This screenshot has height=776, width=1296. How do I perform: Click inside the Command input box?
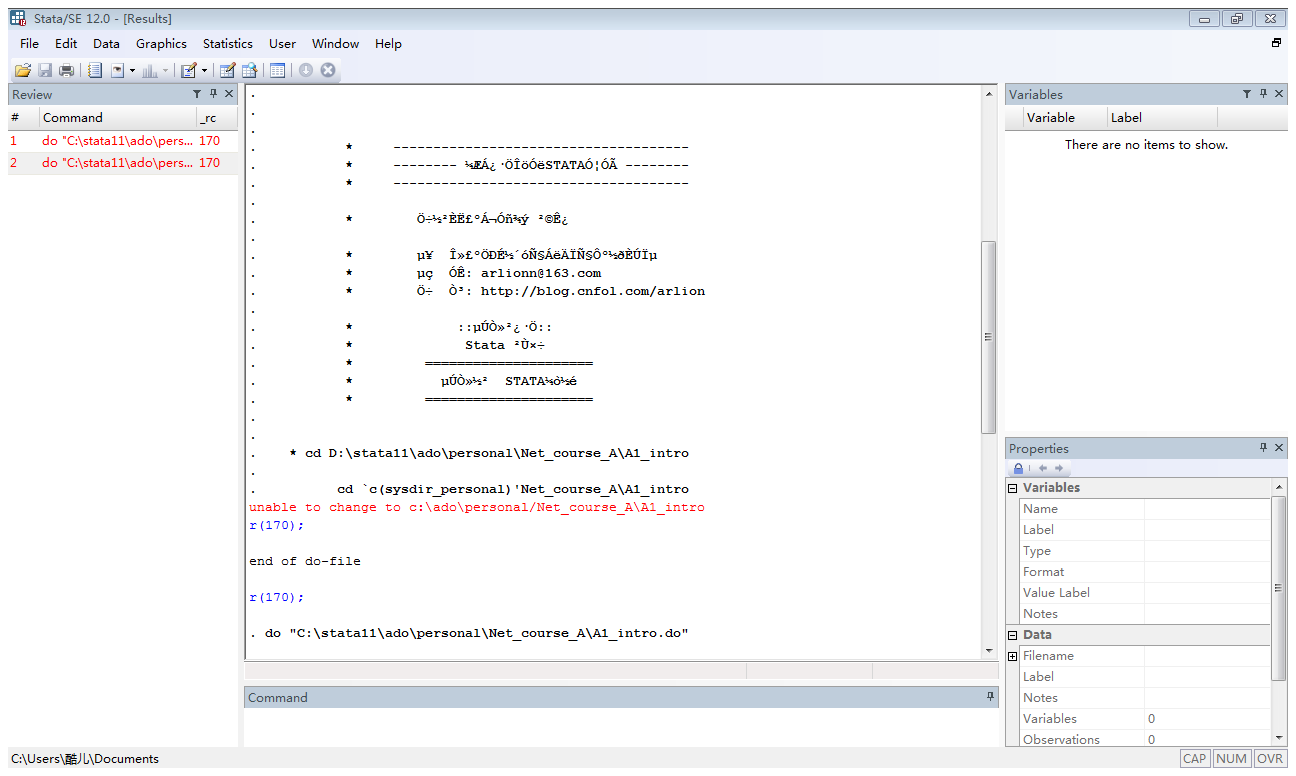pyautogui.click(x=621, y=727)
